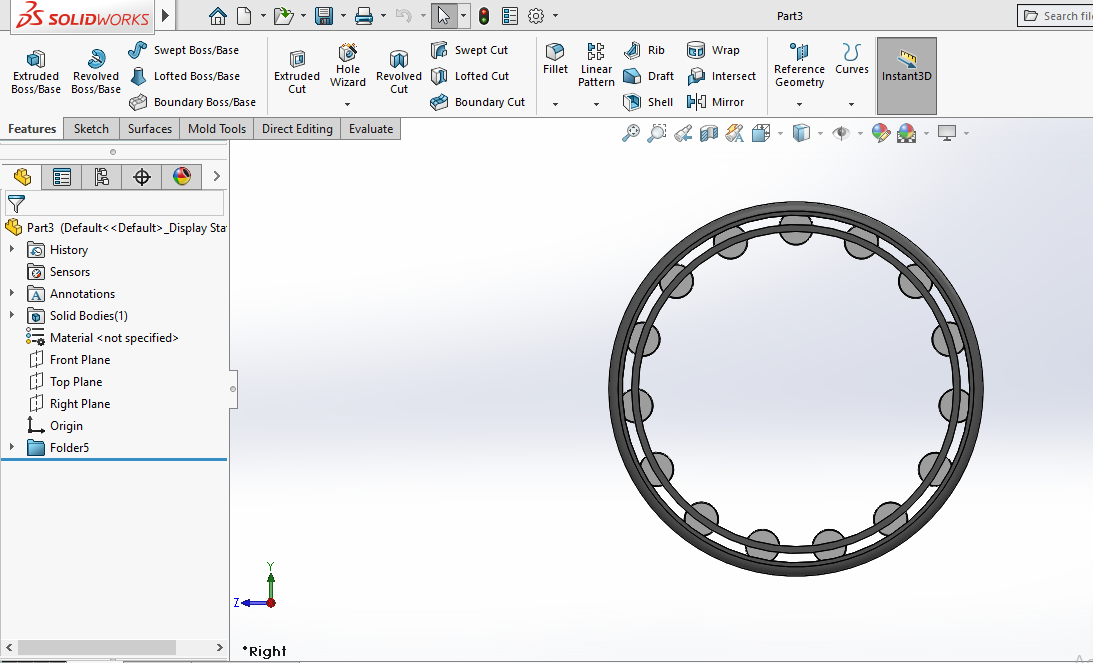Open Reference Geometry

[800, 66]
